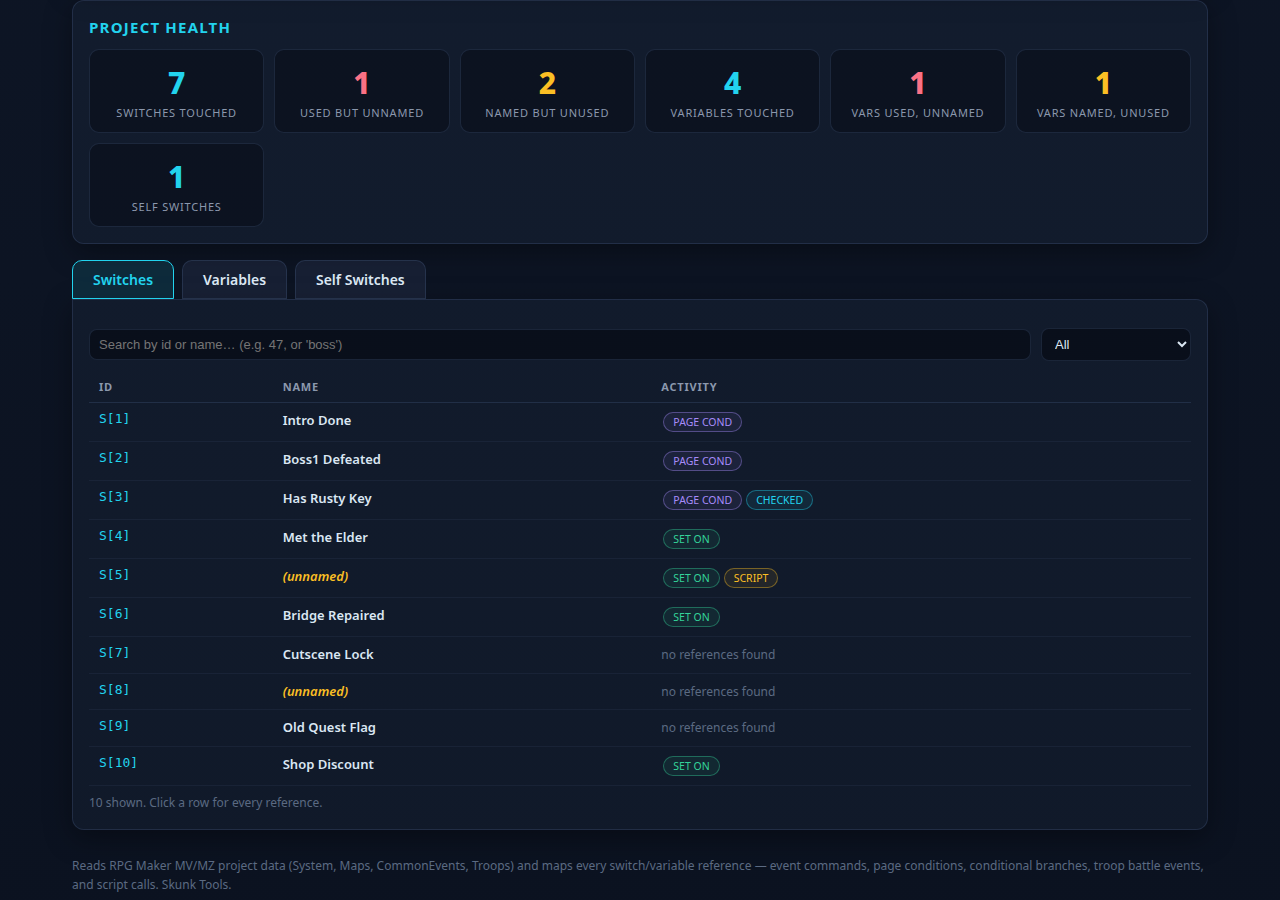Click the ID column header

(105, 387)
